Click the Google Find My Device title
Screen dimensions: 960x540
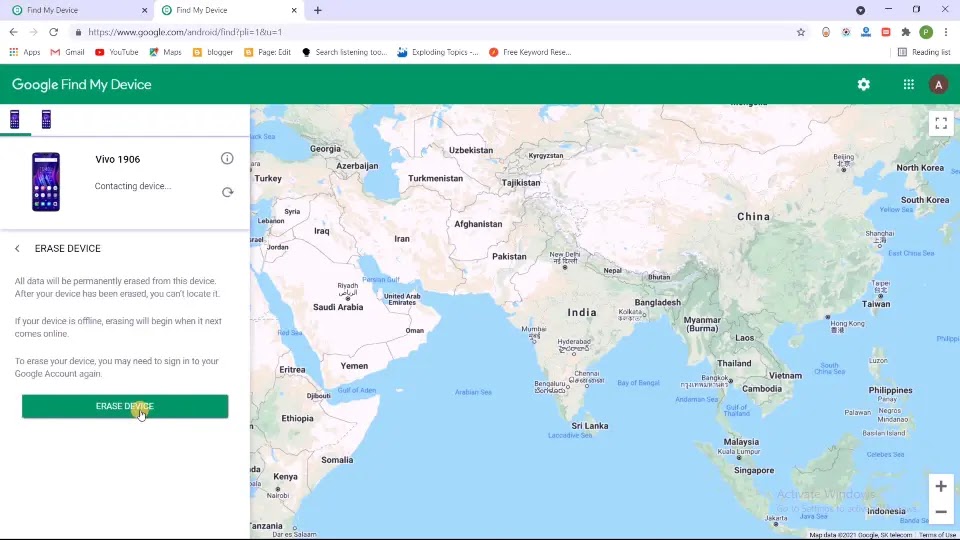pyautogui.click(x=81, y=84)
